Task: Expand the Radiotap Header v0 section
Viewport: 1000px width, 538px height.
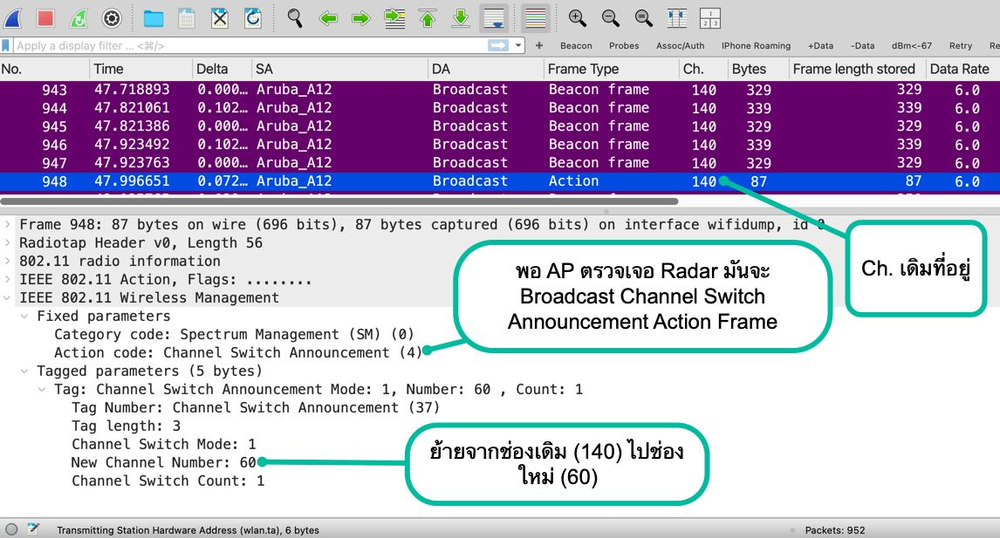Action: pyautogui.click(x=9, y=243)
